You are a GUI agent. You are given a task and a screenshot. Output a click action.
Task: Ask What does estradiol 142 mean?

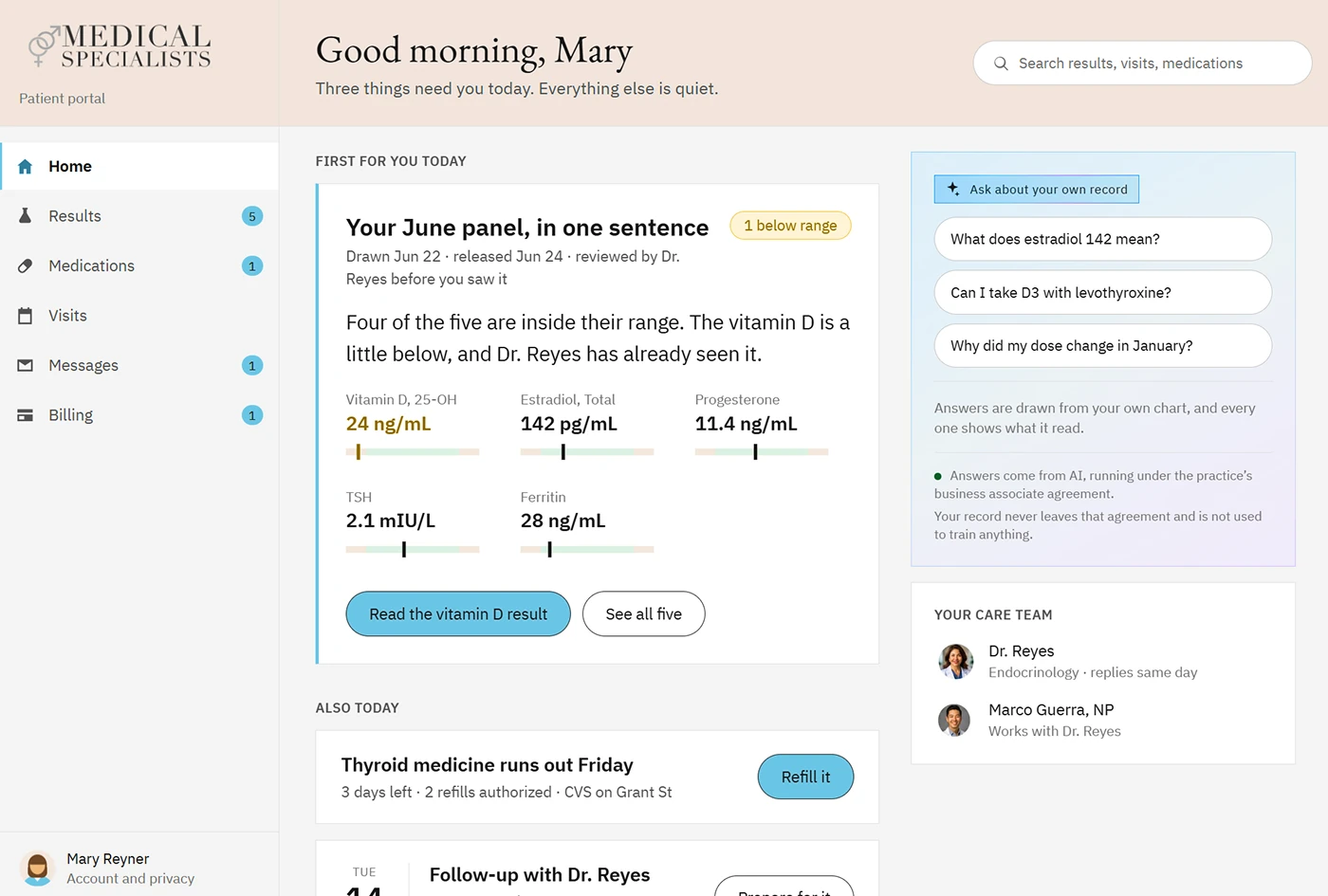[1103, 239]
